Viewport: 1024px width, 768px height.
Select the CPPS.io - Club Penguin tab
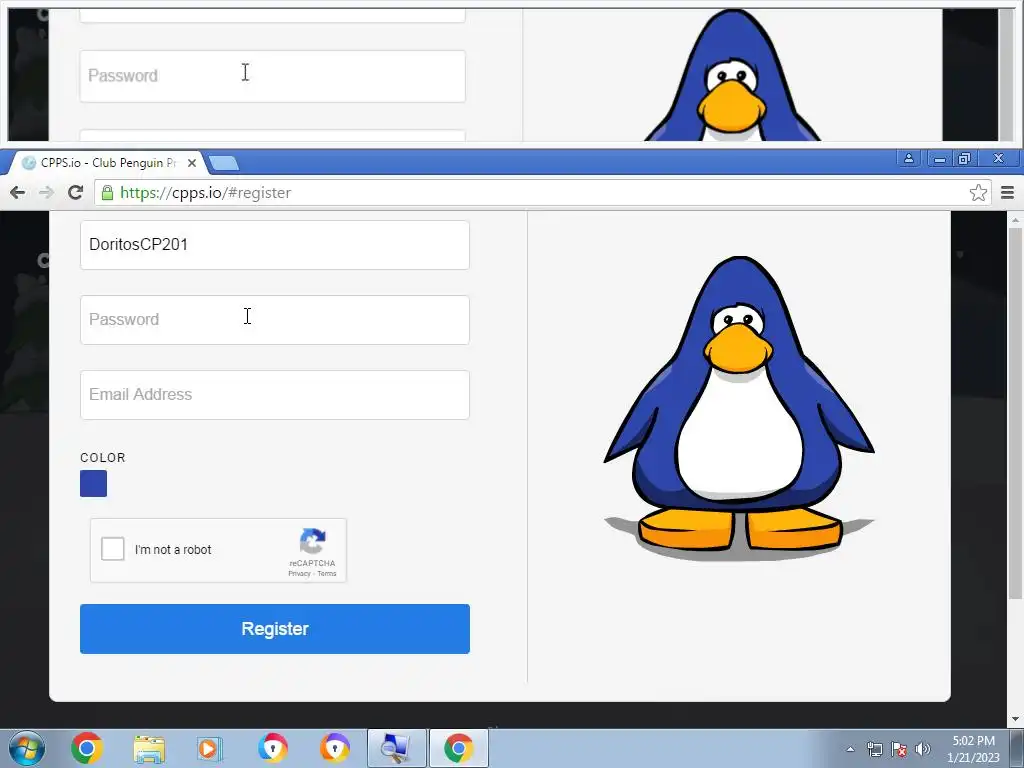(108, 163)
